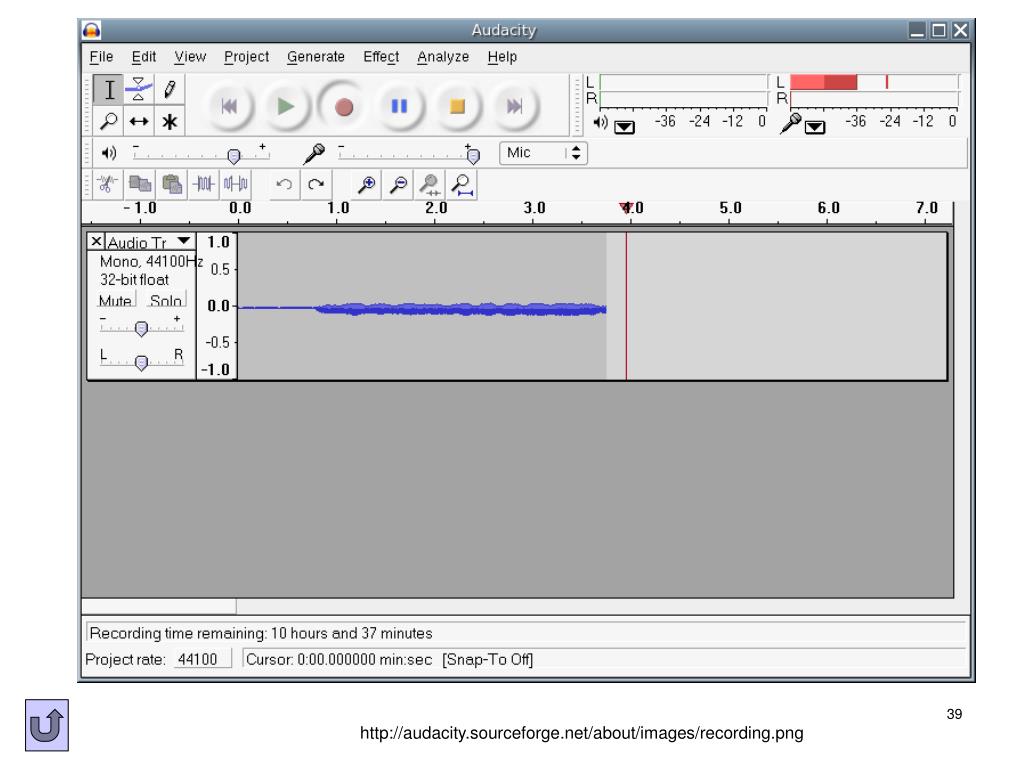Viewport: 1024px width, 768px height.
Task: Click the red playhead marker on timeline
Action: 626,208
